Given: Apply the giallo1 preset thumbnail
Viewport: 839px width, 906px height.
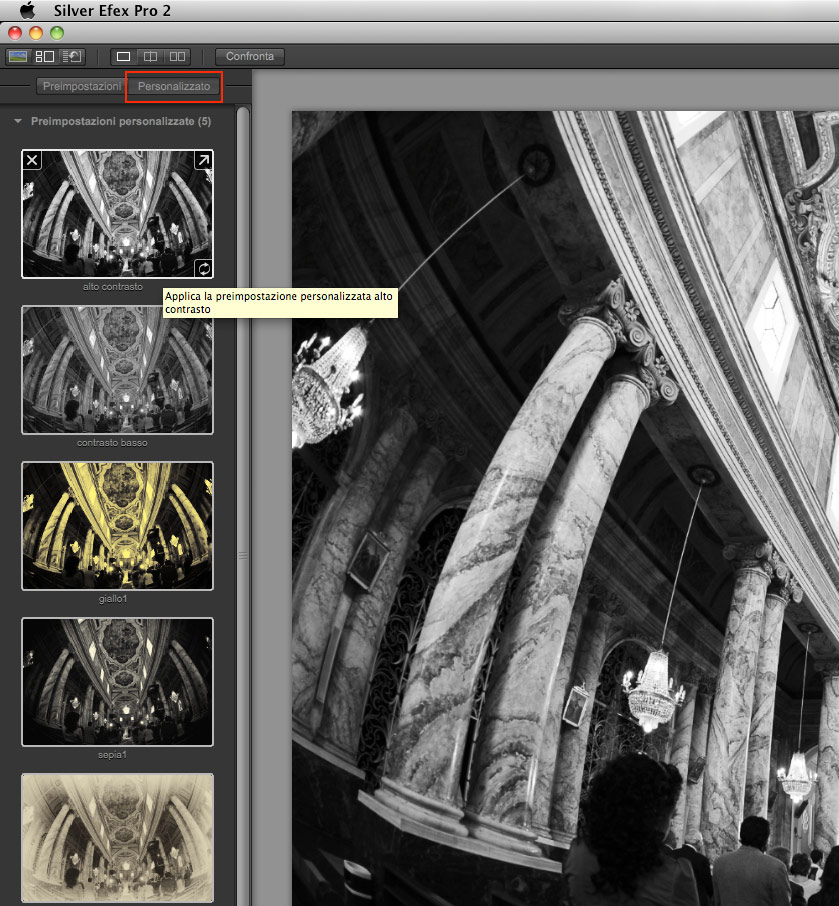Looking at the screenshot, I should tap(117, 526).
